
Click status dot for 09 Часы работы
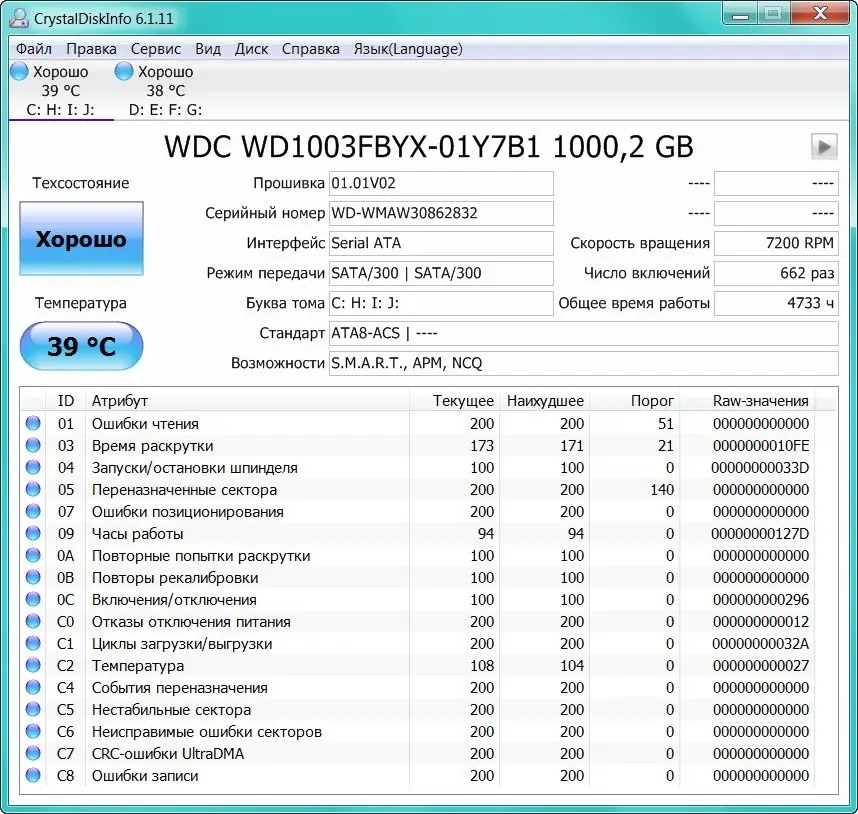pyautogui.click(x=33, y=533)
